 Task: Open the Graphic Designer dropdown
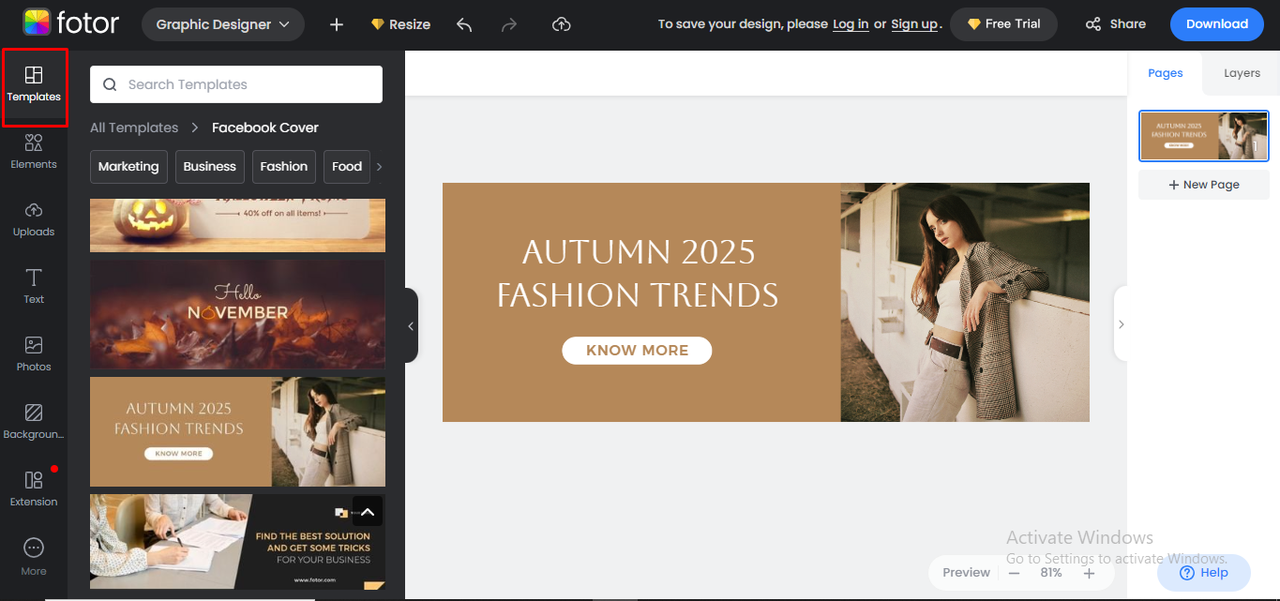pyautogui.click(x=223, y=24)
